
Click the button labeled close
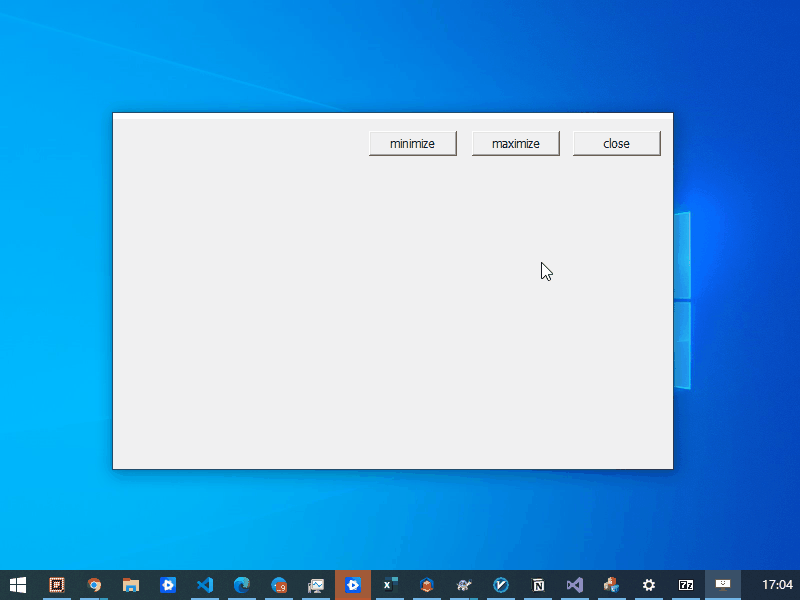(x=616, y=144)
